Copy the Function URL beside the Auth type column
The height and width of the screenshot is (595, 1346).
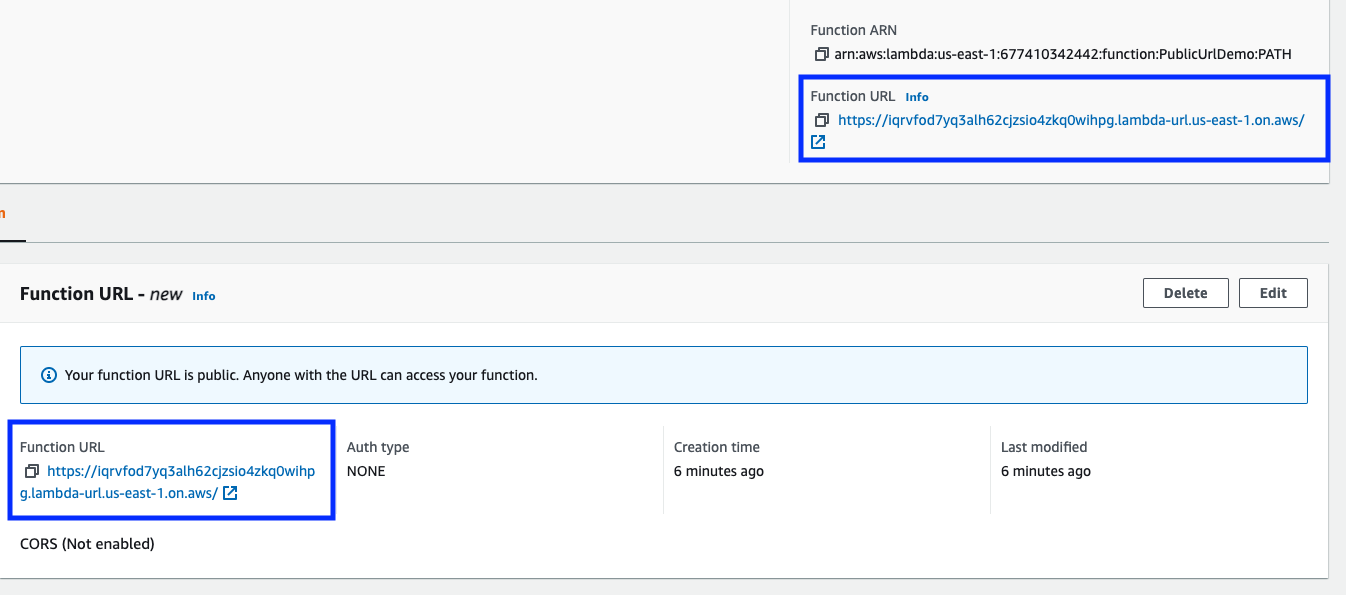(31, 471)
